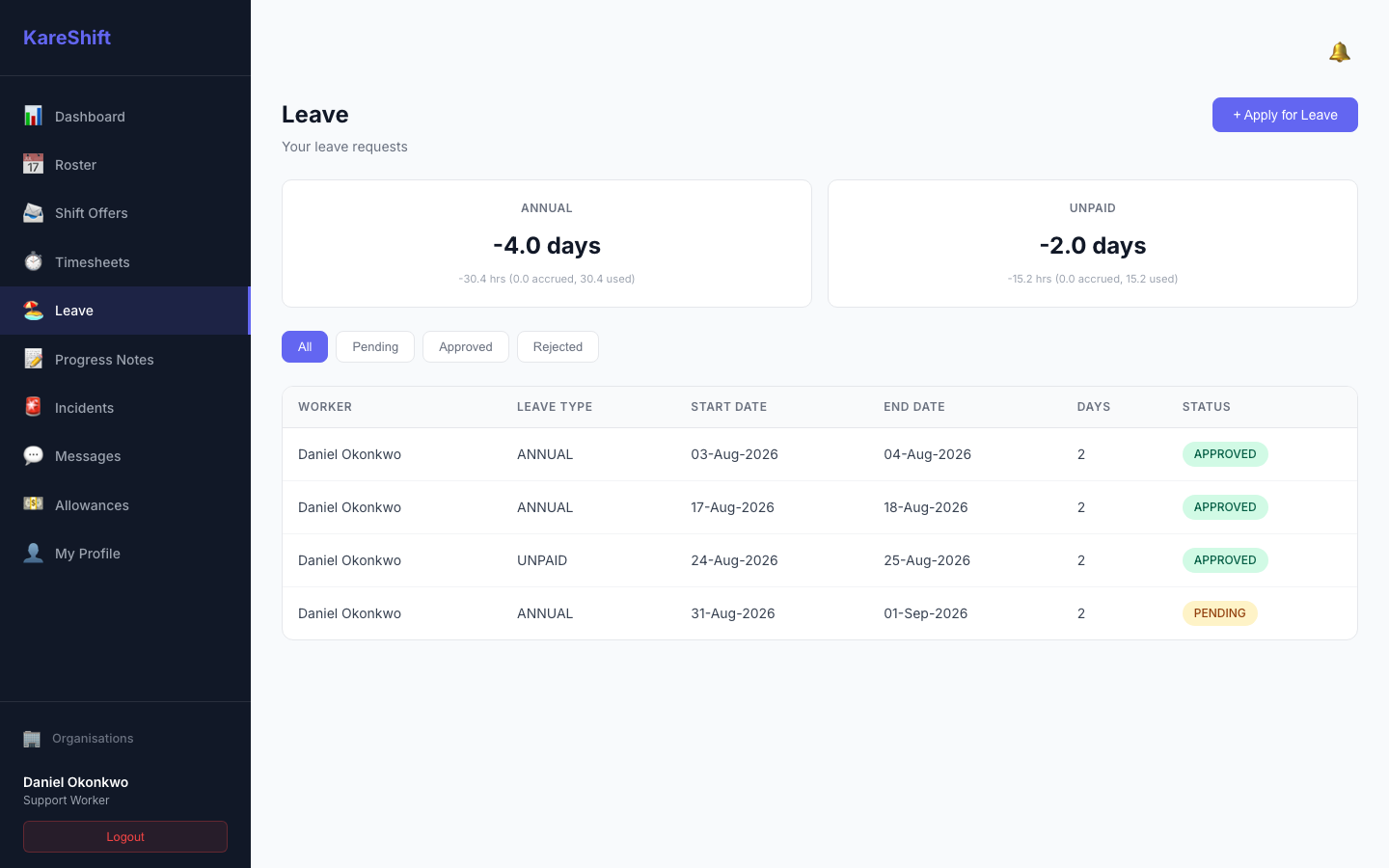Click end date 25-Aug-2026
Screen dimensions: 1389x868
pyautogui.click(x=927, y=560)
